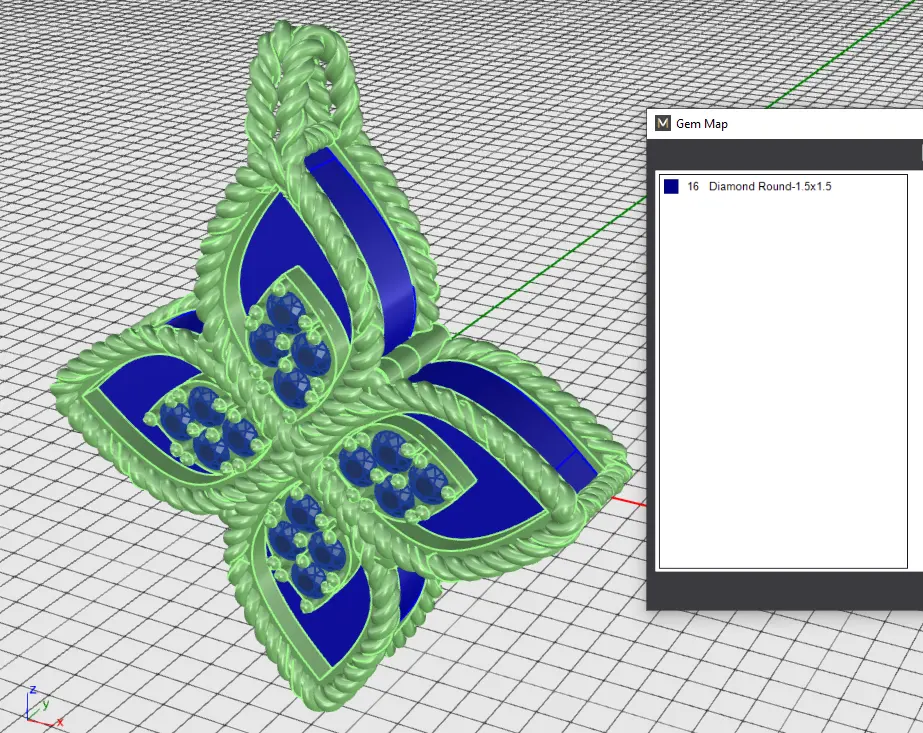Select the blue Diamond Round color swatch
The width and height of the screenshot is (923, 733).
pos(671,187)
